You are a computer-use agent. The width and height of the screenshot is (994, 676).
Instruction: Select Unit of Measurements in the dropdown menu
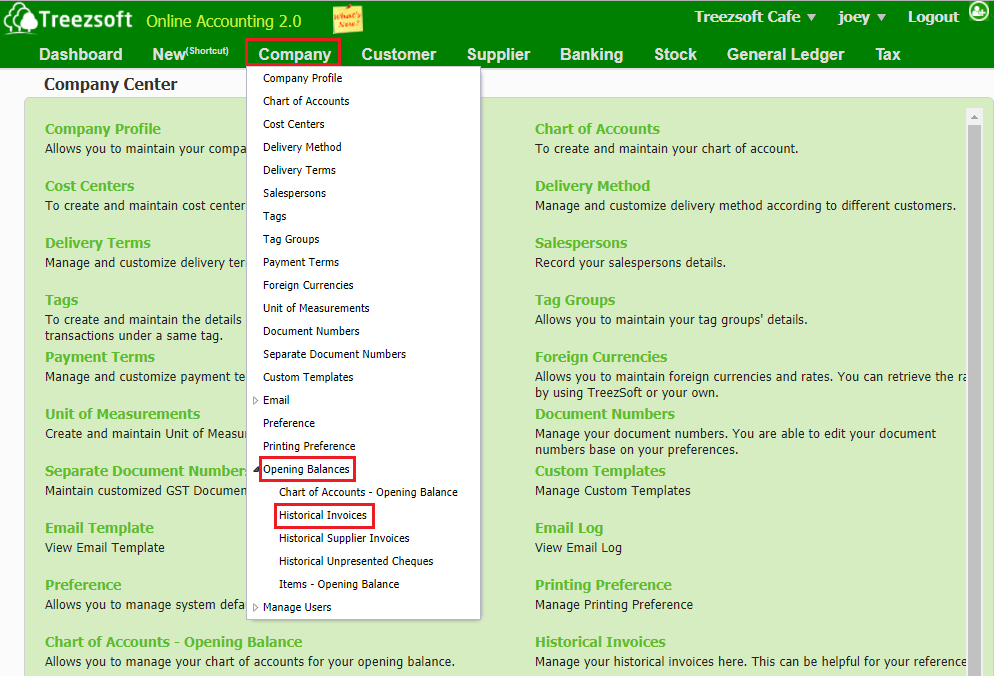[x=316, y=308]
